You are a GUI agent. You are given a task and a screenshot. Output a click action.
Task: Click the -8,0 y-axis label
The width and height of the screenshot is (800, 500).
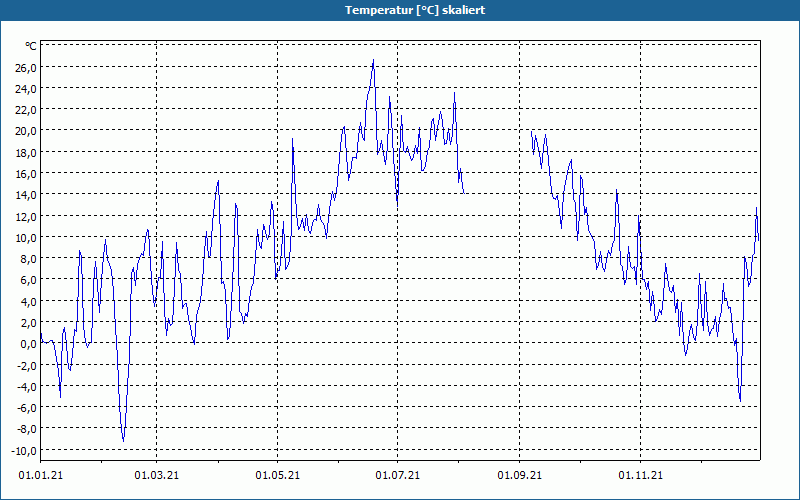[27, 429]
